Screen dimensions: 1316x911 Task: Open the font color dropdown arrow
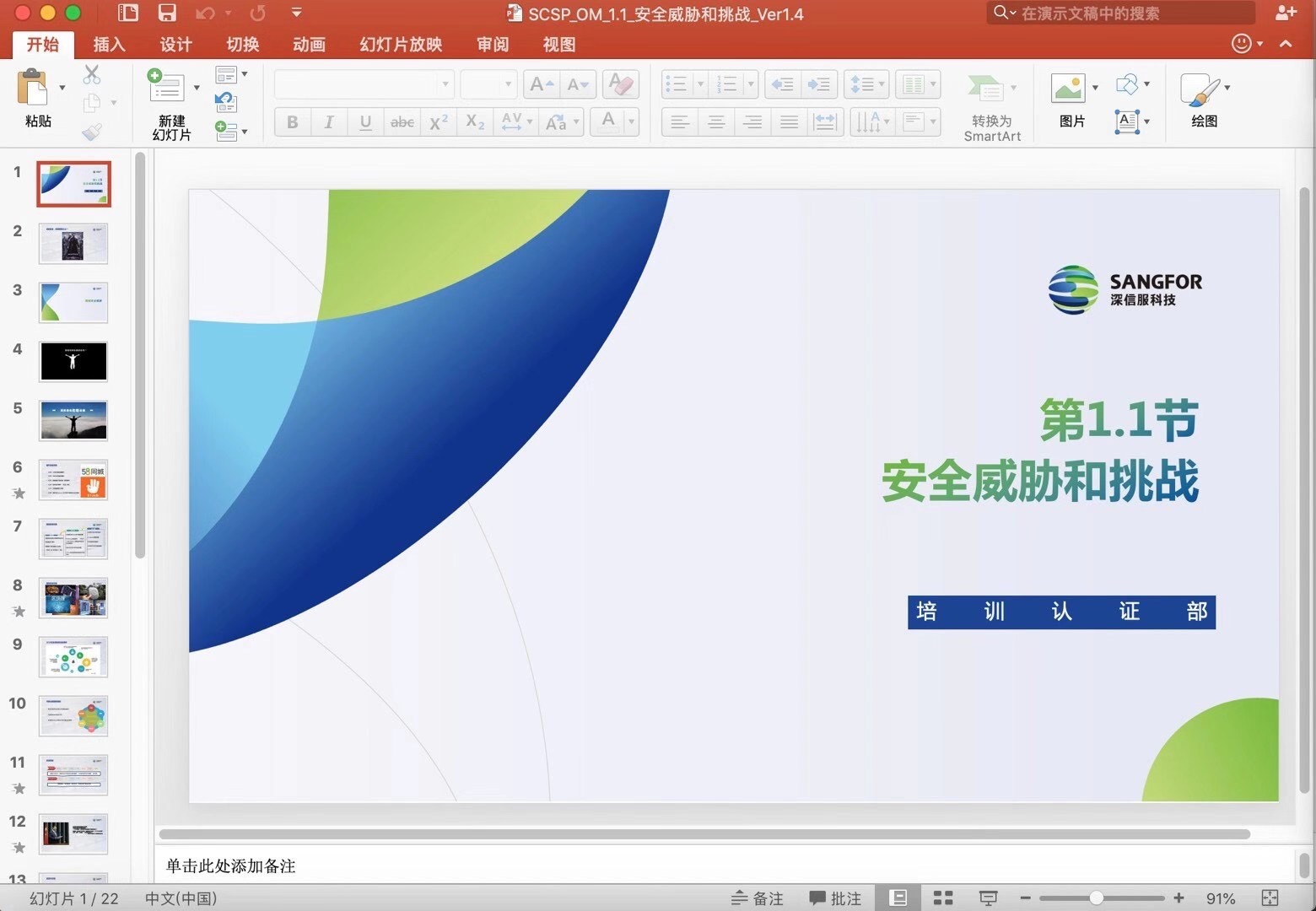tap(631, 122)
